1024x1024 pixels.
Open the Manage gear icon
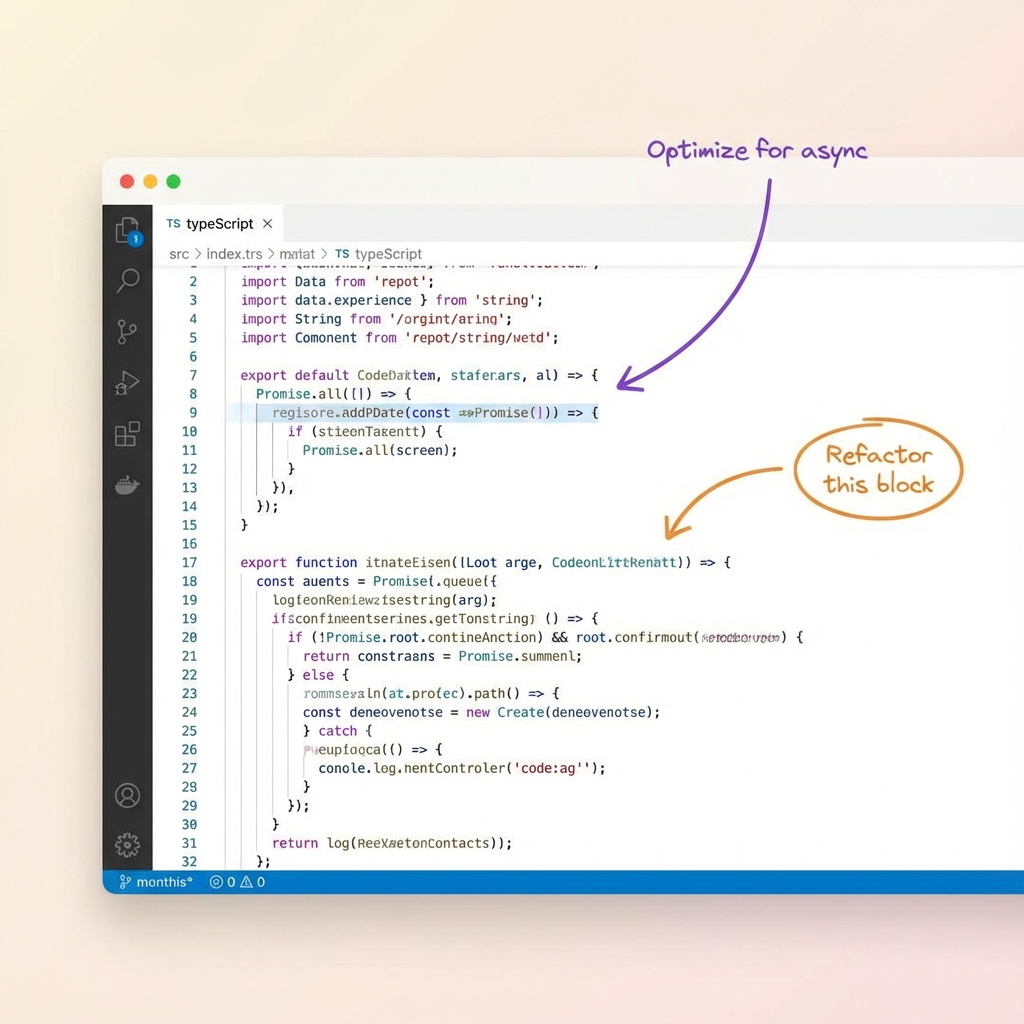tap(127, 845)
